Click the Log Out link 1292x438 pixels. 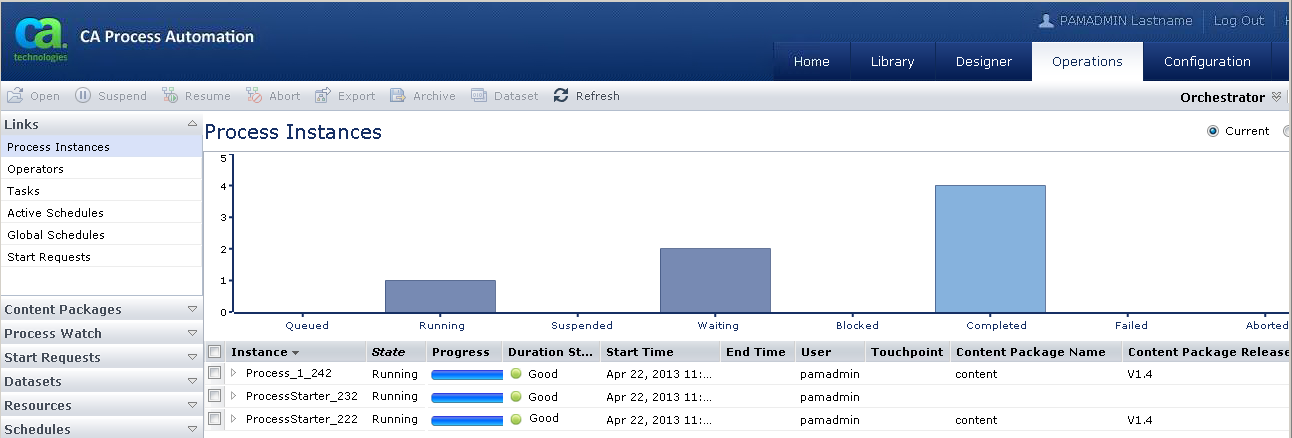pyautogui.click(x=1239, y=20)
